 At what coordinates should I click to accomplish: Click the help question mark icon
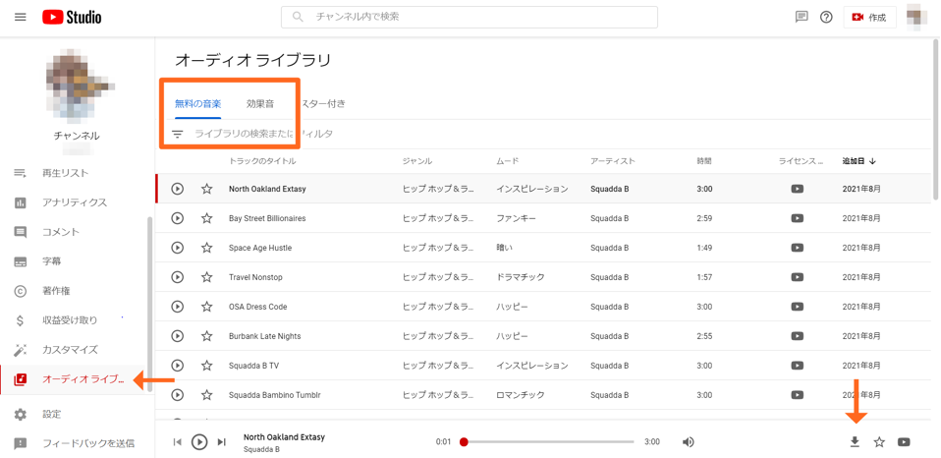[826, 17]
